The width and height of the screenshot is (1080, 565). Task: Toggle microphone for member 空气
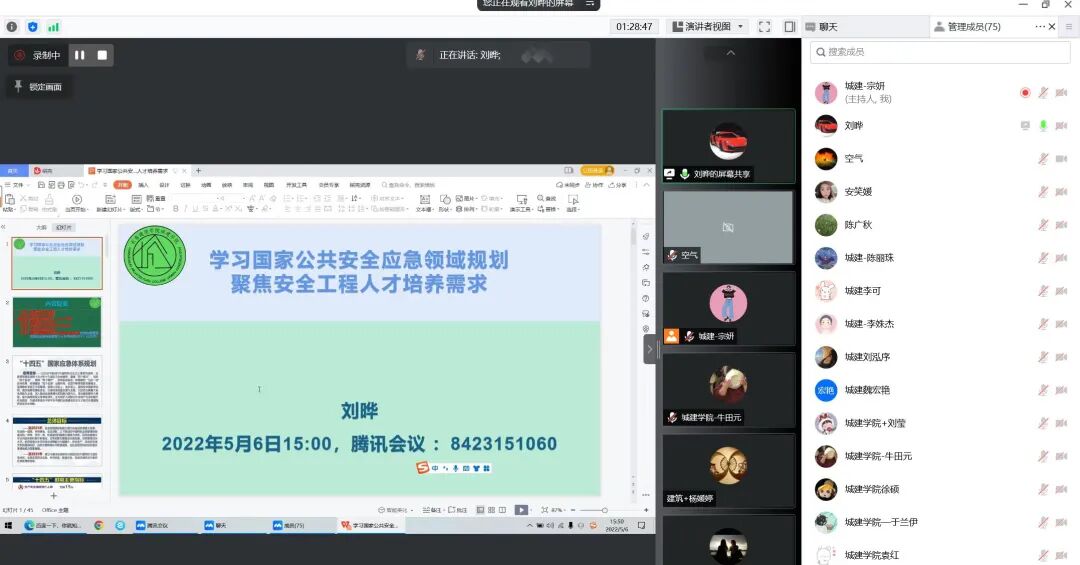(x=1043, y=158)
